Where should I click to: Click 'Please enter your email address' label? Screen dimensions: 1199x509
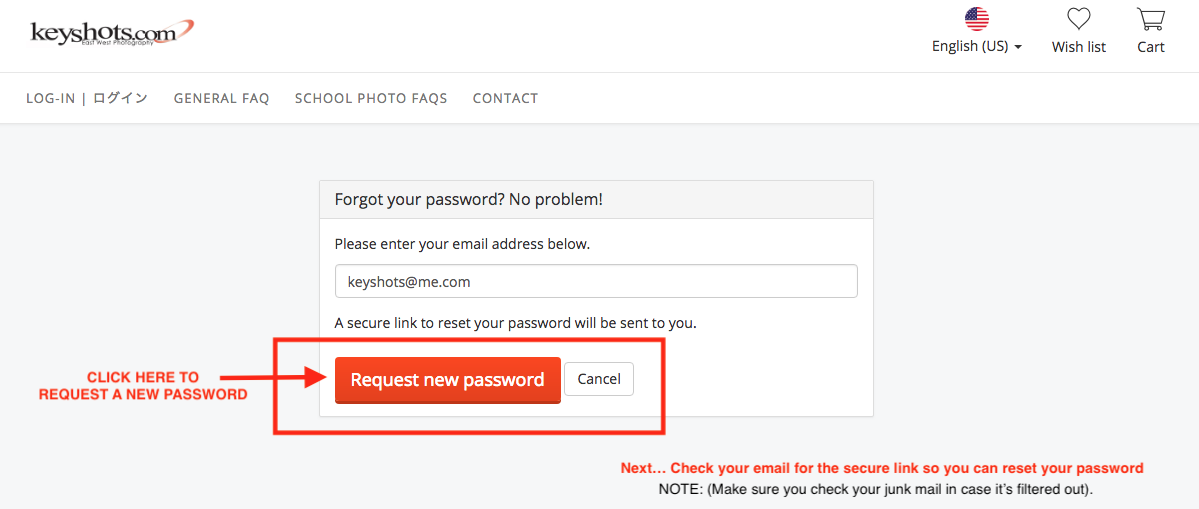click(462, 243)
